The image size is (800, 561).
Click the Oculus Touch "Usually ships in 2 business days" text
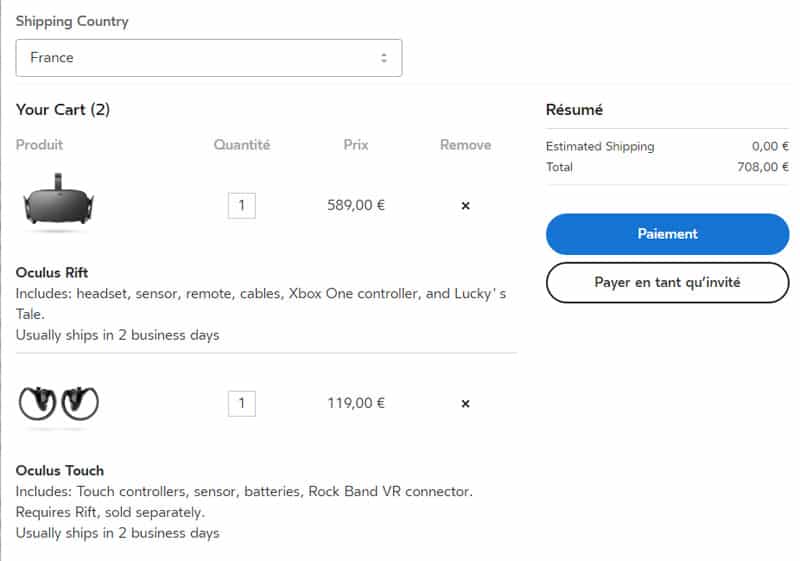click(117, 533)
